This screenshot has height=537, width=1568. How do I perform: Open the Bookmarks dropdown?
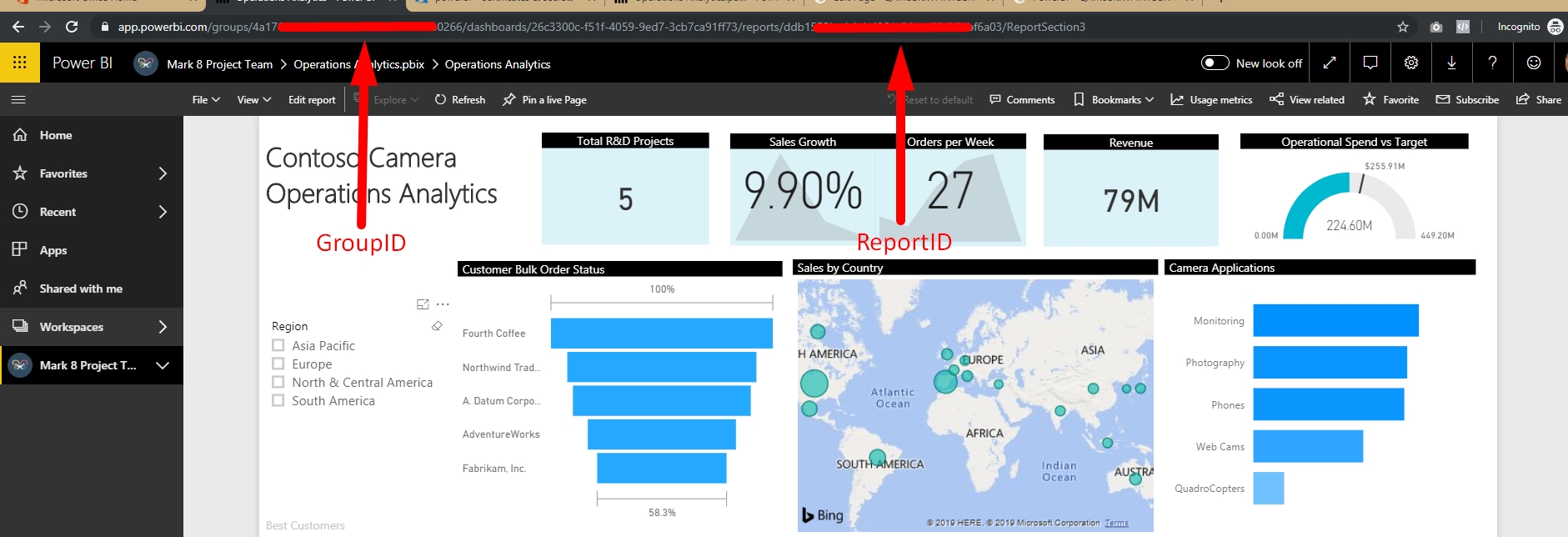[x=1114, y=99]
